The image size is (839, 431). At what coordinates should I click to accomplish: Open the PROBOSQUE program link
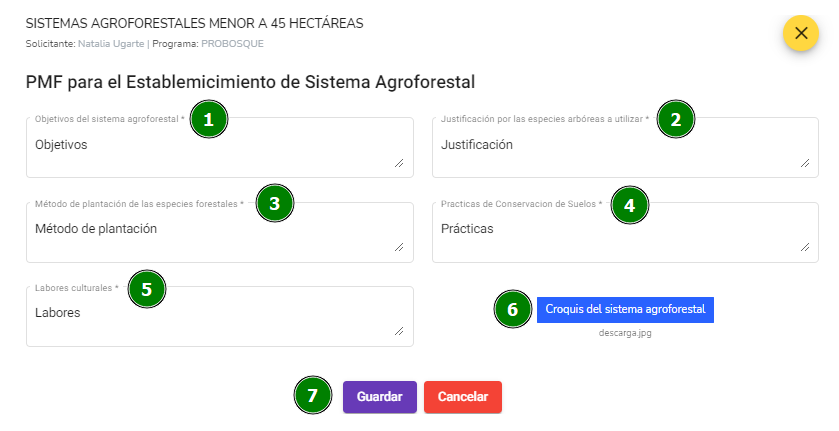232,44
